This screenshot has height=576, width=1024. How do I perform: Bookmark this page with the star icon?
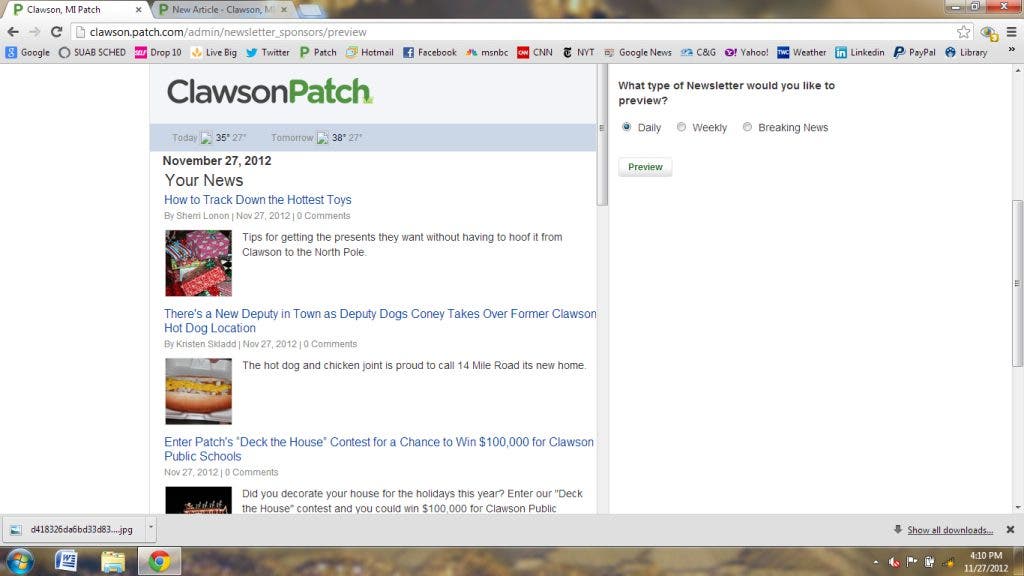pos(963,32)
